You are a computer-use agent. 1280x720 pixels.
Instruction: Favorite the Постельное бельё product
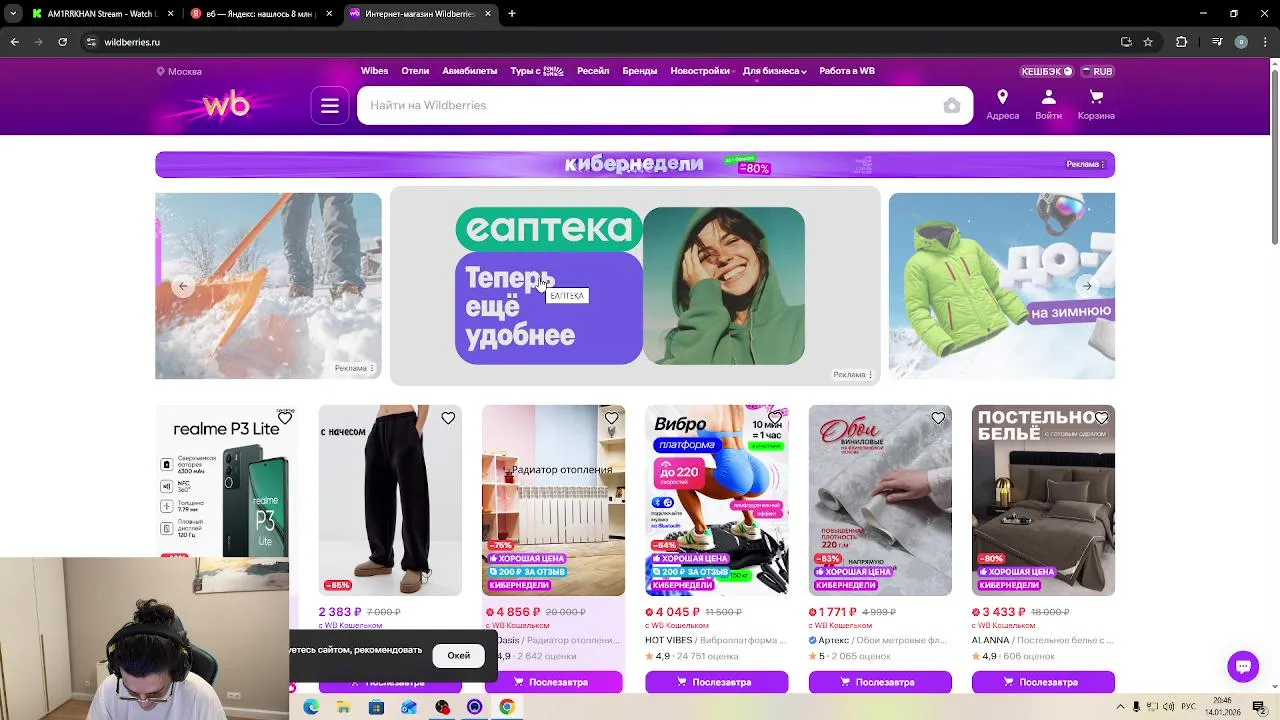pyautogui.click(x=1101, y=418)
